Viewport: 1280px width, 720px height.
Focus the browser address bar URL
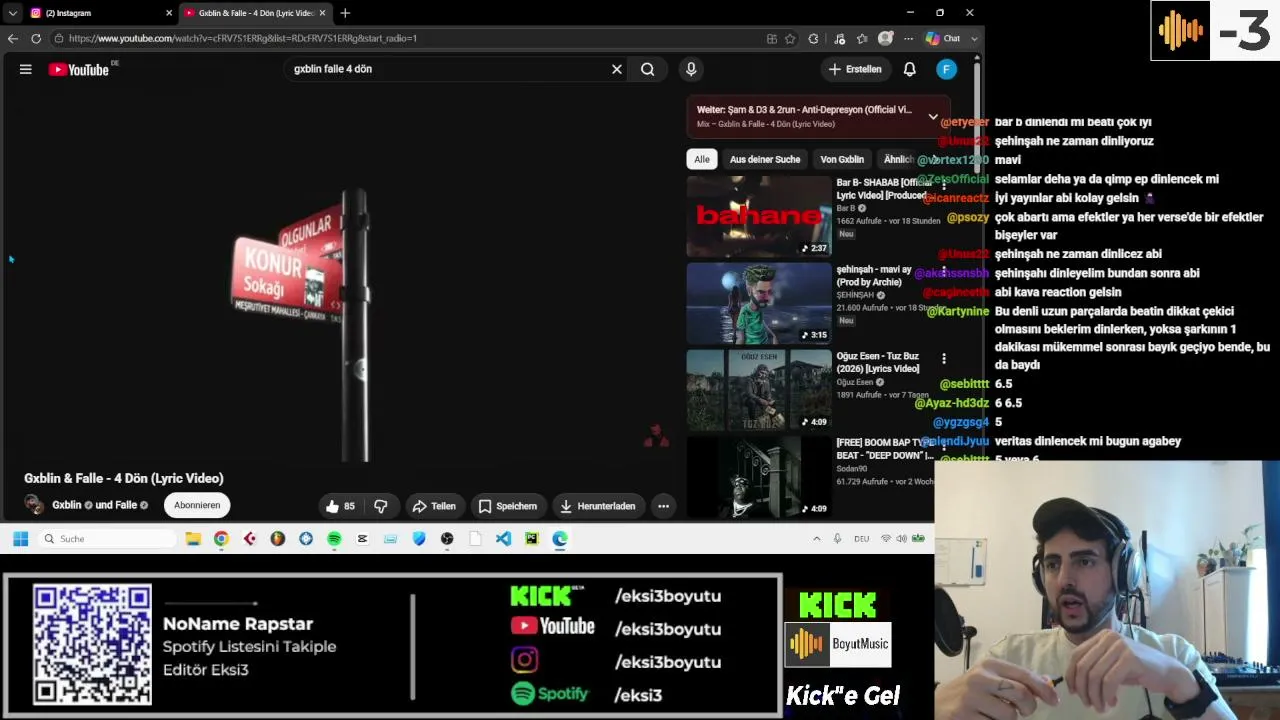point(243,38)
